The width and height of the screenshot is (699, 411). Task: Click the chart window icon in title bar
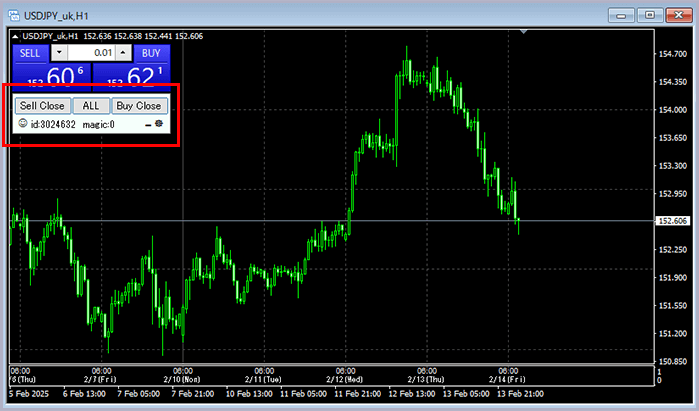(x=15, y=14)
